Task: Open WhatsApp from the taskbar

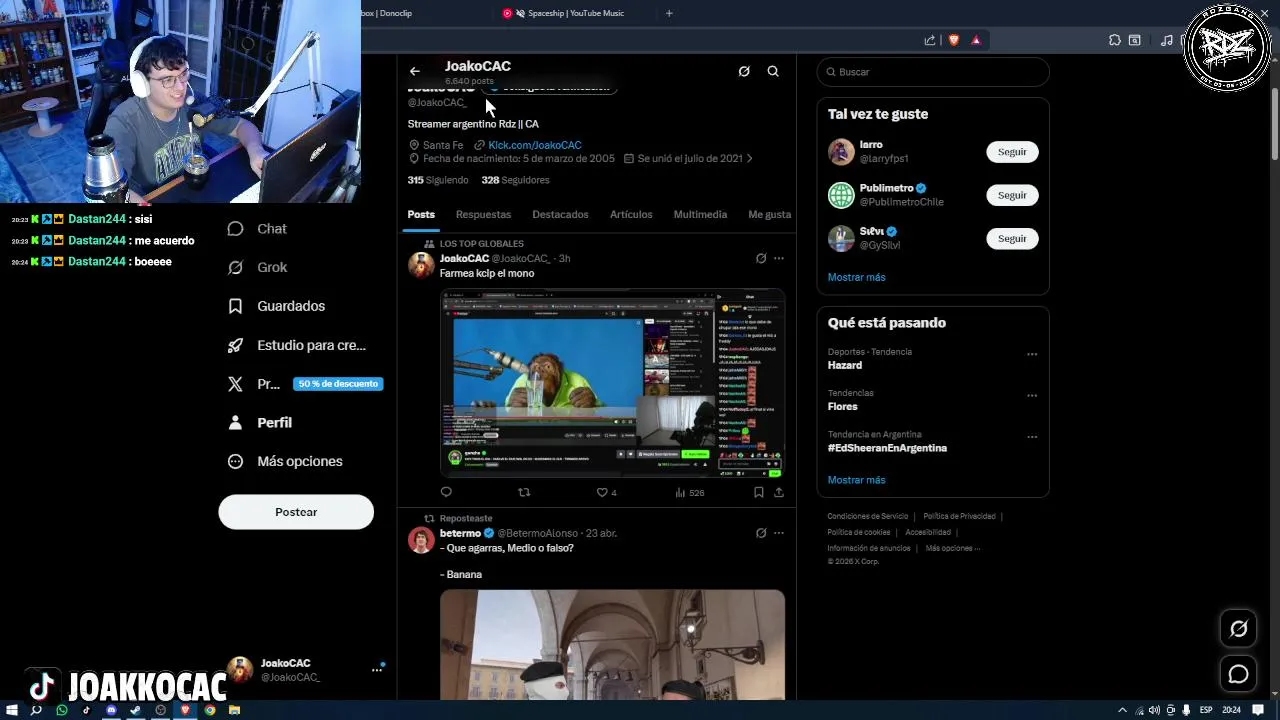Action: point(62,710)
